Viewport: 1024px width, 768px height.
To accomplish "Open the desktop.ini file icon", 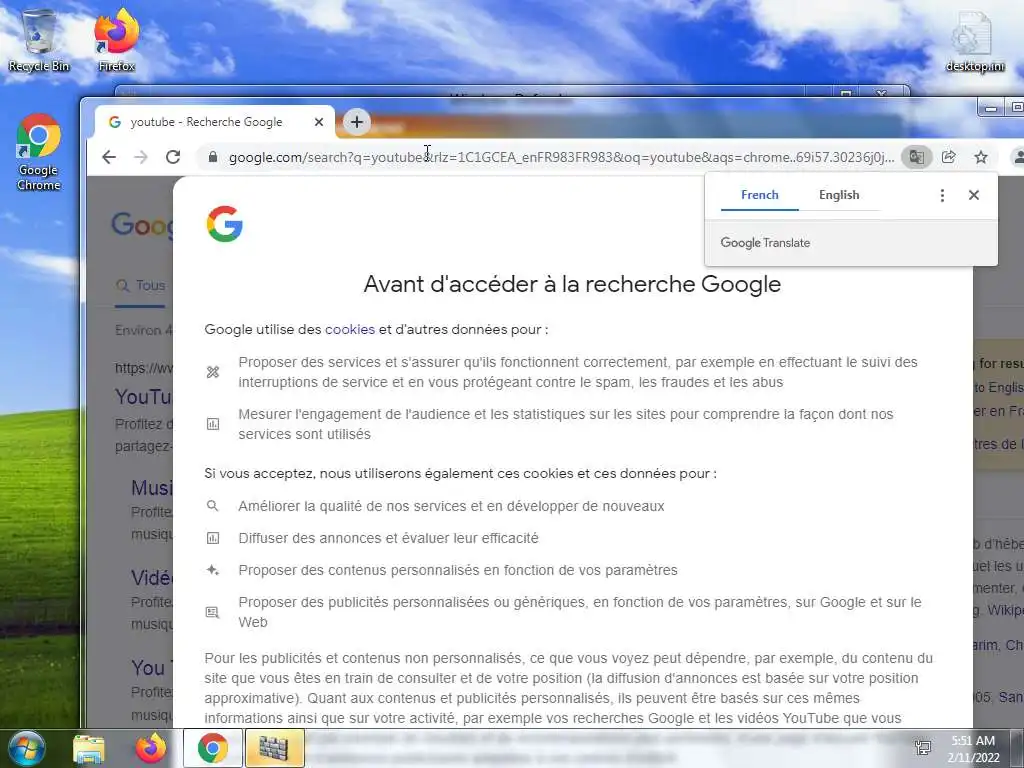I will tap(974, 40).
